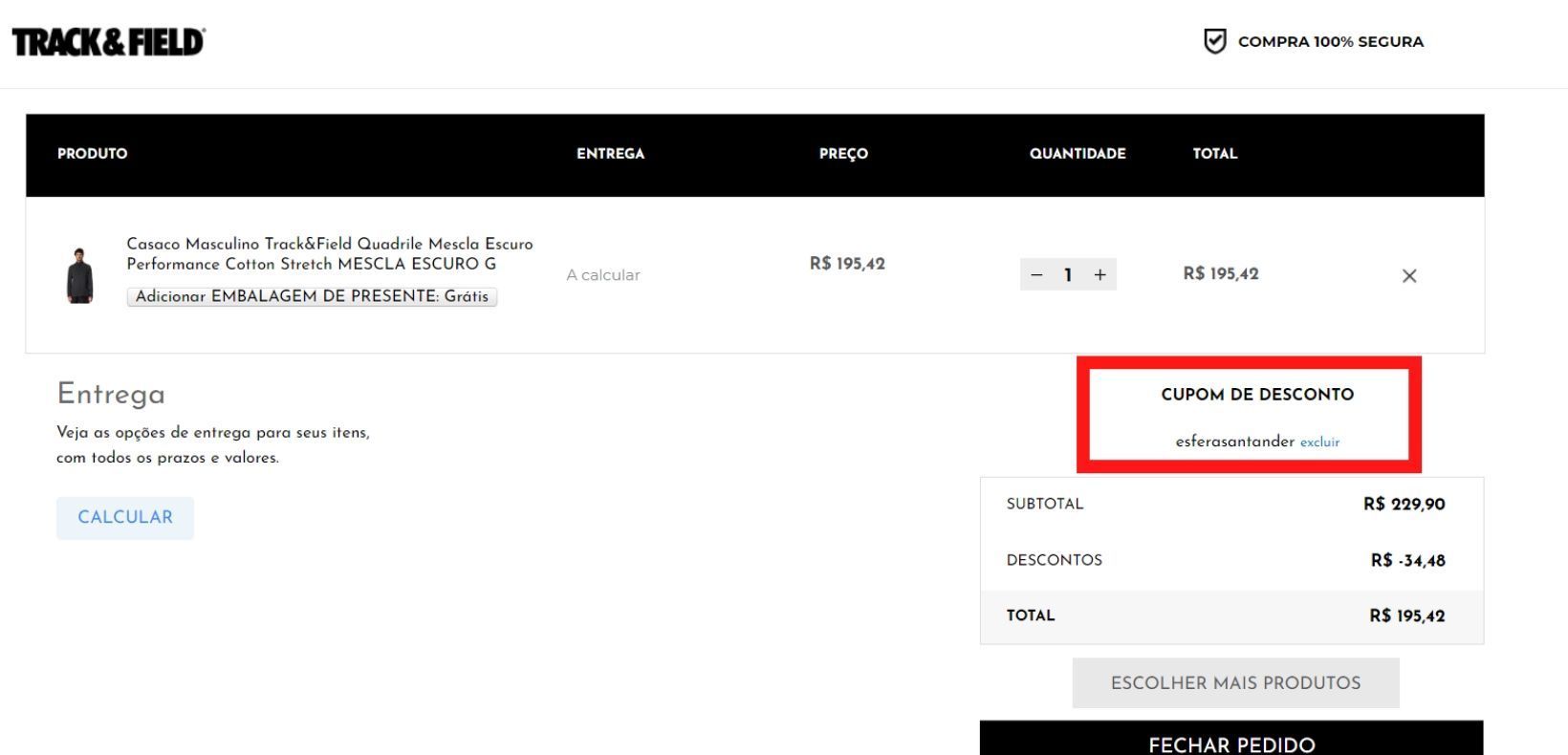This screenshot has height=755, width=1568.
Task: Click the unit price R$ 195,42 under PREÇO
Action: click(x=847, y=264)
